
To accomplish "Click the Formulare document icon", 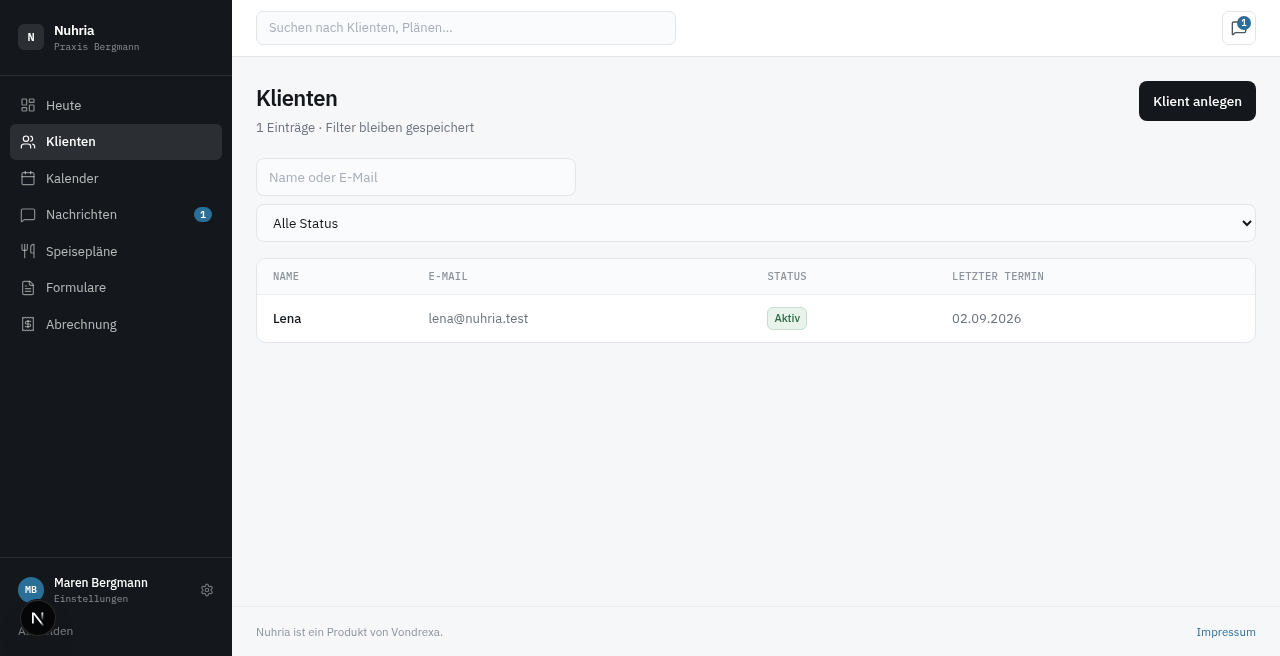I will 28,288.
